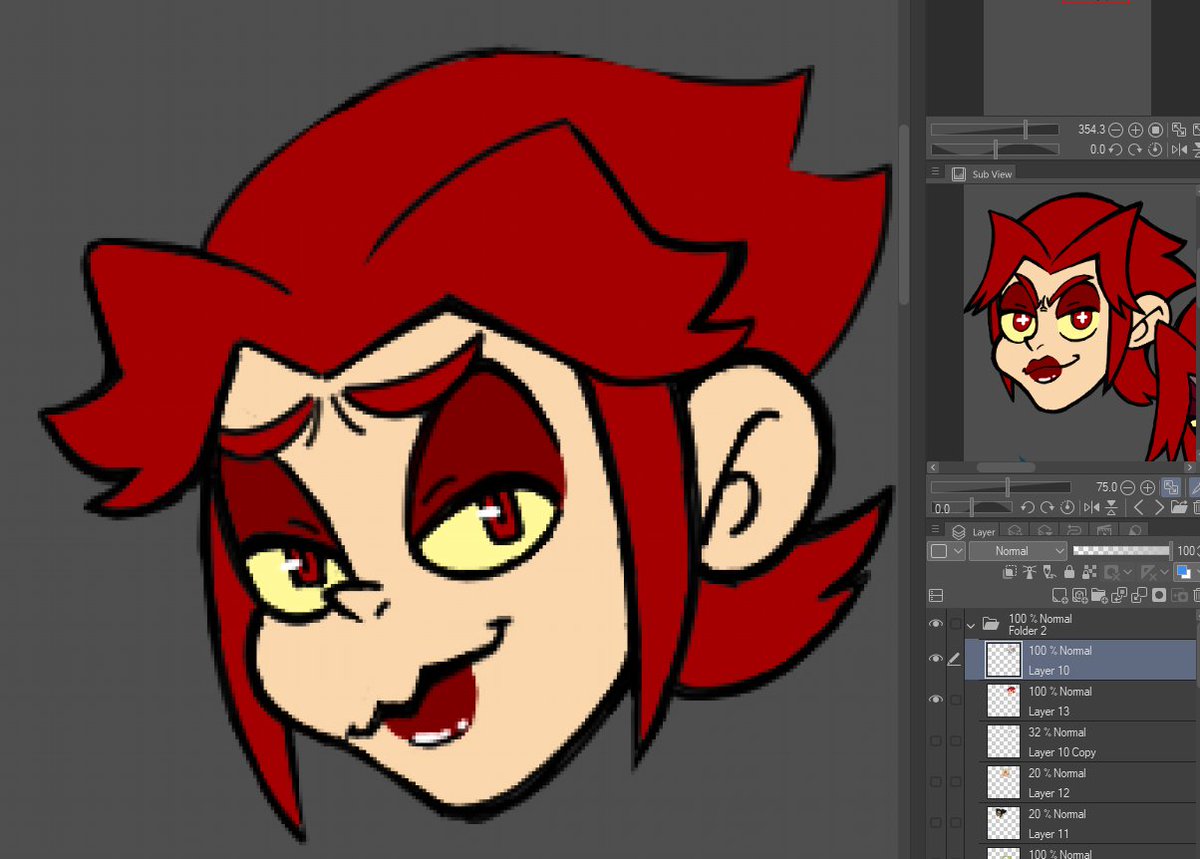Rotate canvas left in Navigator
Image resolution: width=1200 pixels, height=859 pixels.
(x=1117, y=150)
